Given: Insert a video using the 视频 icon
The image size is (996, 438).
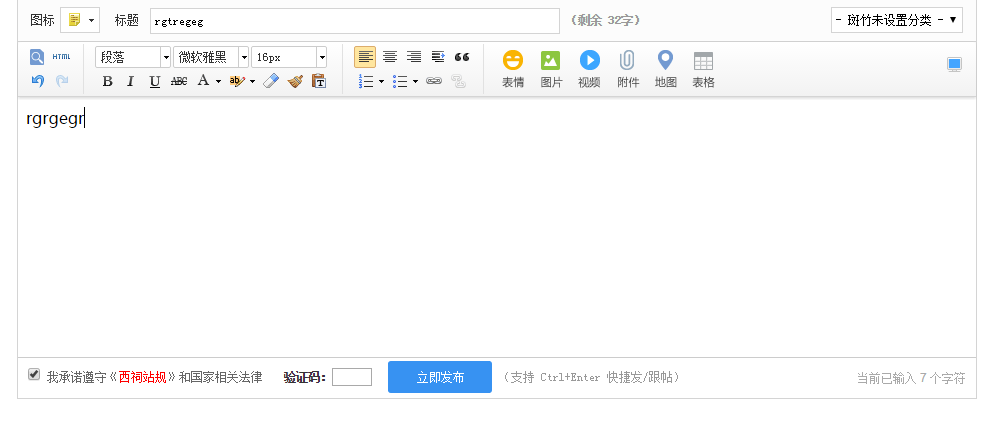Looking at the screenshot, I should pyautogui.click(x=589, y=69).
